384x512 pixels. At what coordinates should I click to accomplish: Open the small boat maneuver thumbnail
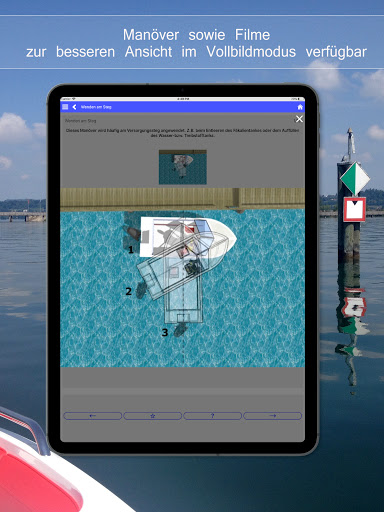click(183, 167)
